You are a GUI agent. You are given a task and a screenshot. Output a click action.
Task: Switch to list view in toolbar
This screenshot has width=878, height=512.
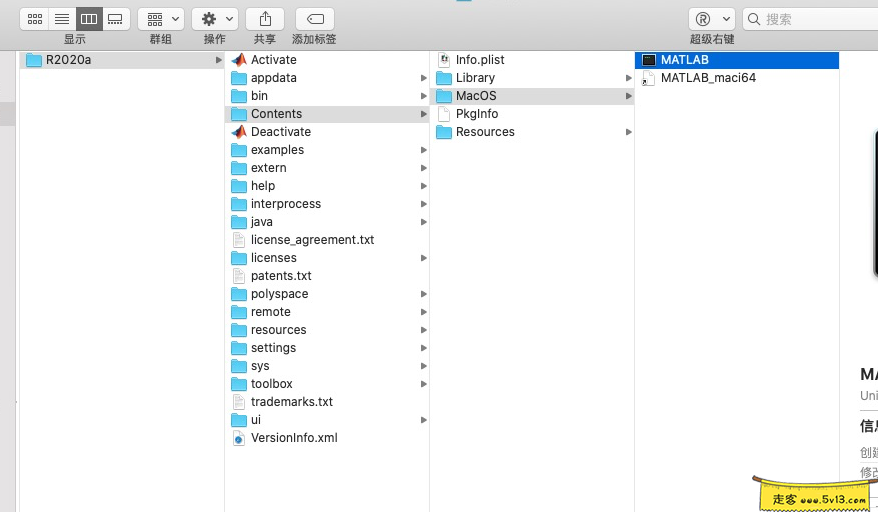61,19
